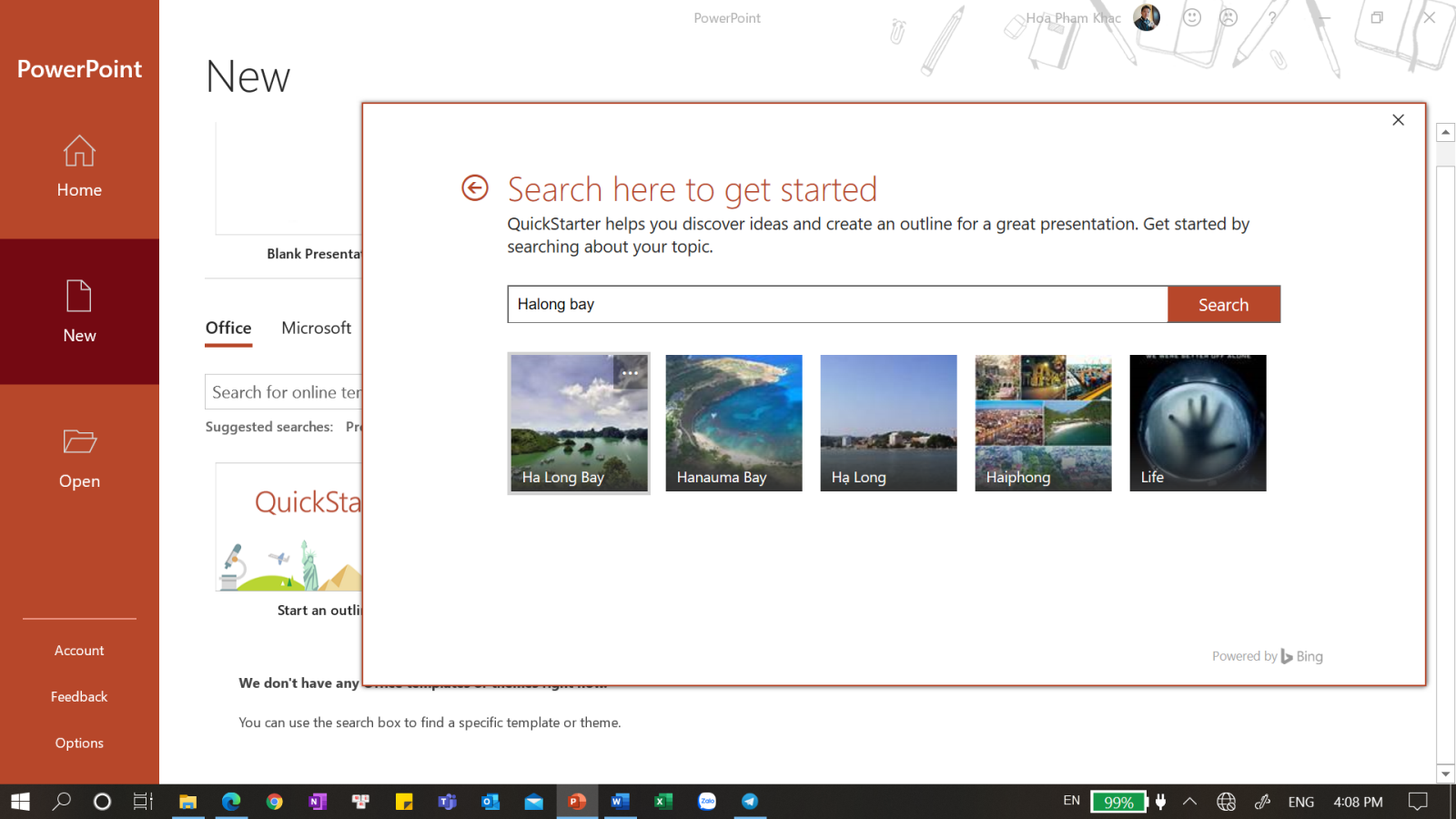Open Account settings
Image resolution: width=1456 pixels, height=819 pixels.
79,650
